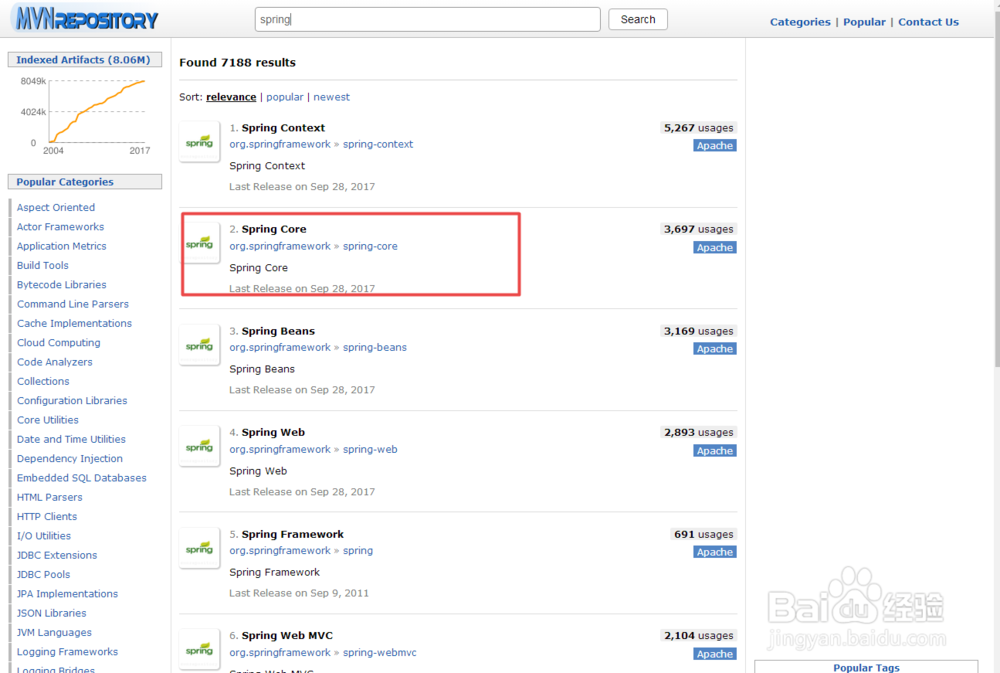Image resolution: width=1000 pixels, height=673 pixels.
Task: Click the spring-web artifact link
Action: coord(370,449)
